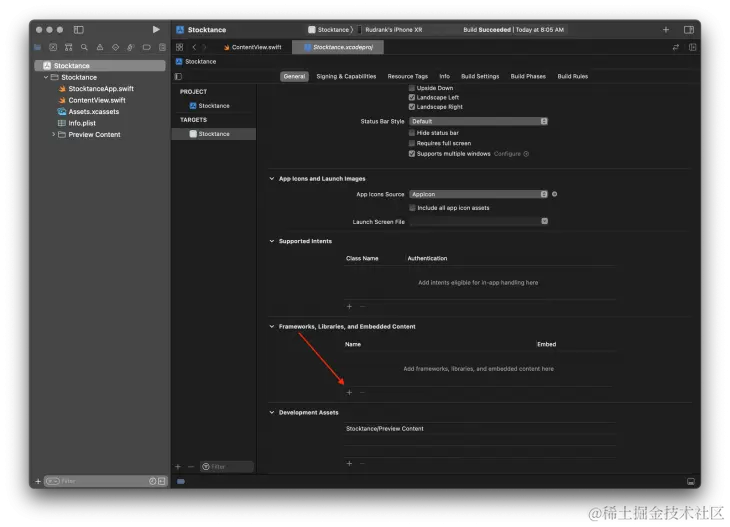Open Launch Screen File dropdown

pyautogui.click(x=478, y=222)
